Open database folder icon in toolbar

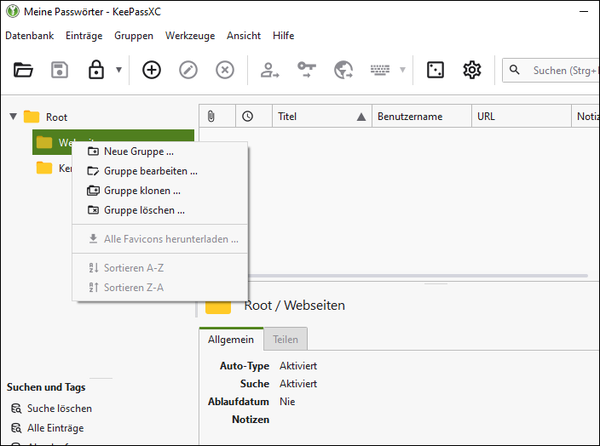[23, 70]
